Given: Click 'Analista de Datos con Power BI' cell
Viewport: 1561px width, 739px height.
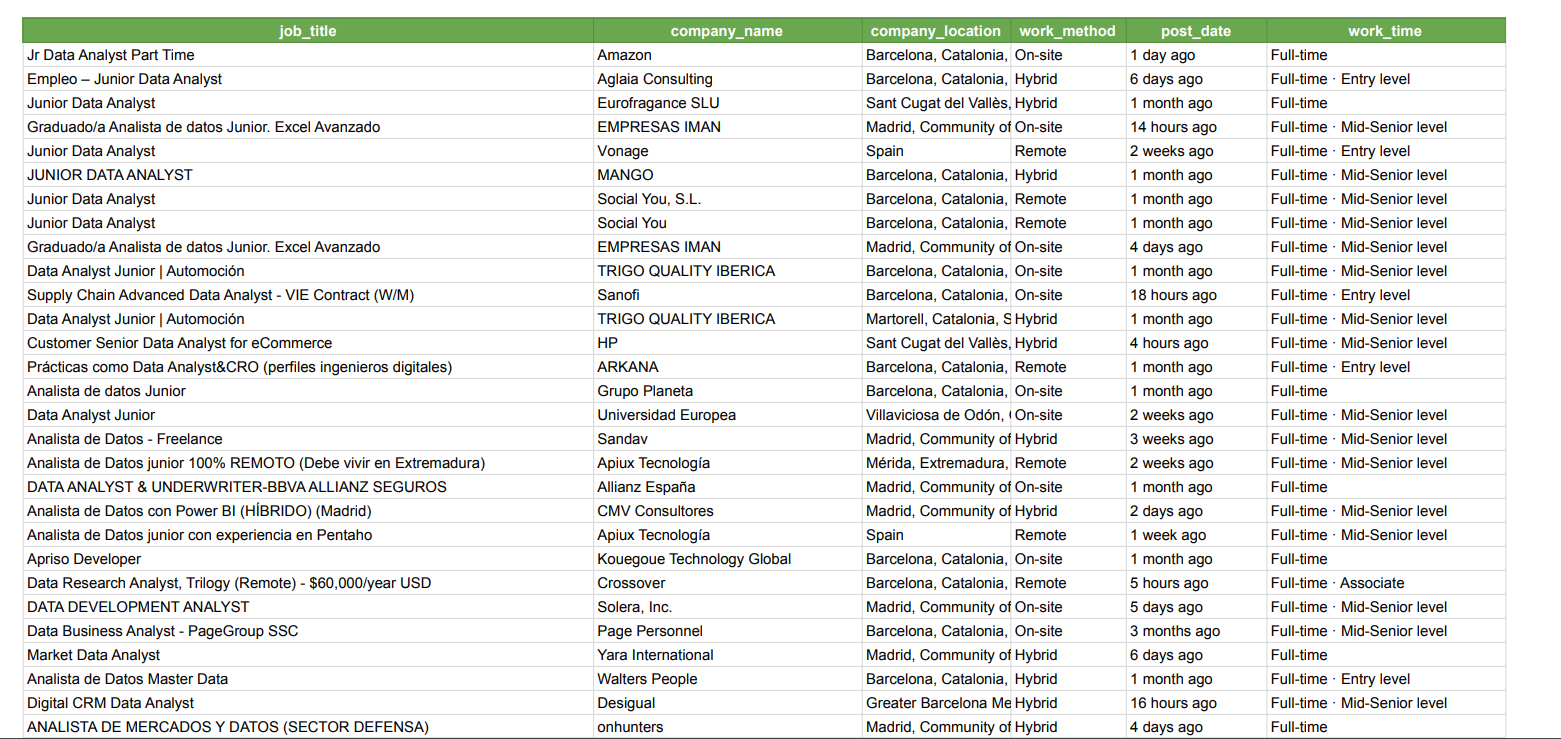Looking at the screenshot, I should [308, 511].
